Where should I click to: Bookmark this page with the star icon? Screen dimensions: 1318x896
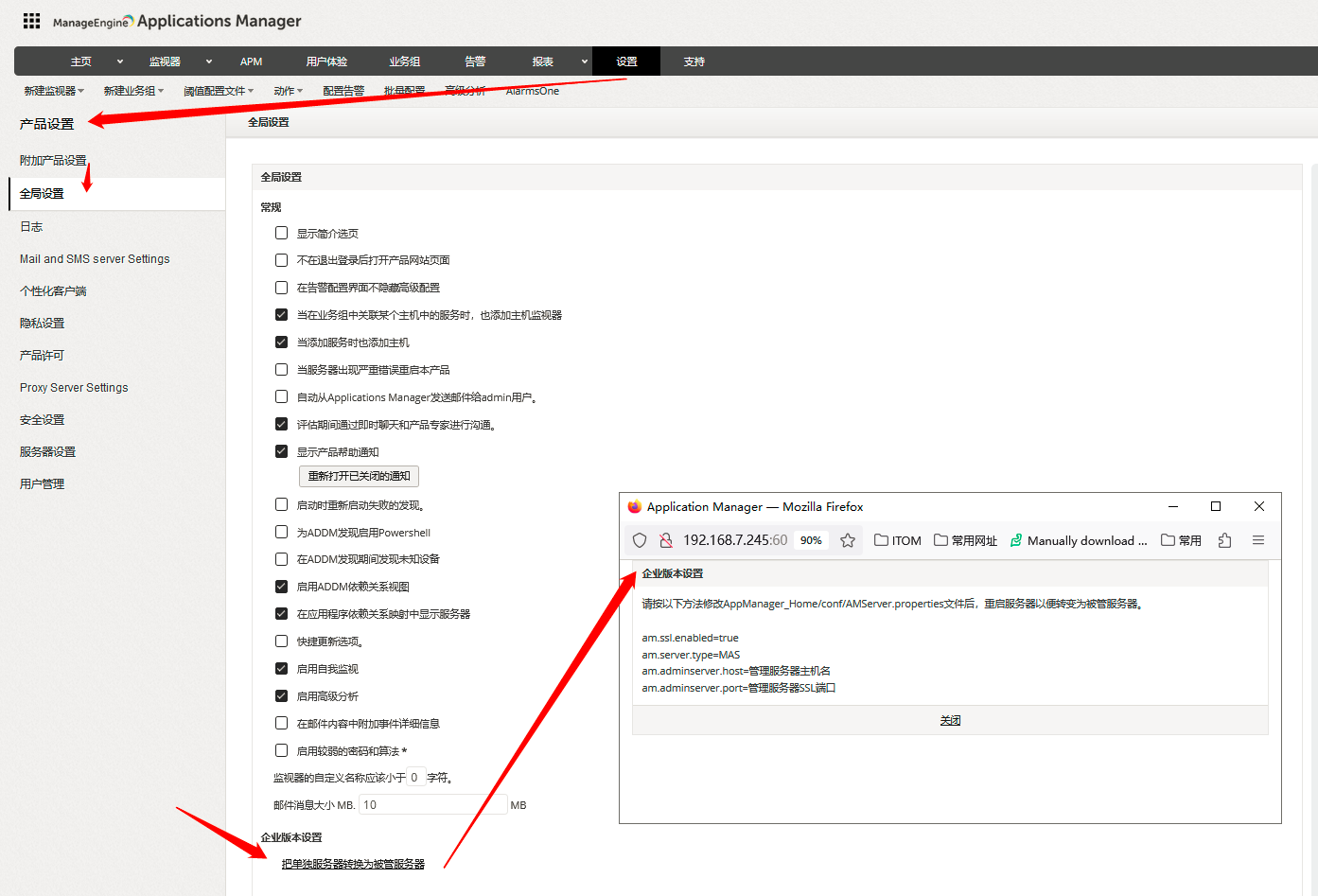tap(848, 540)
